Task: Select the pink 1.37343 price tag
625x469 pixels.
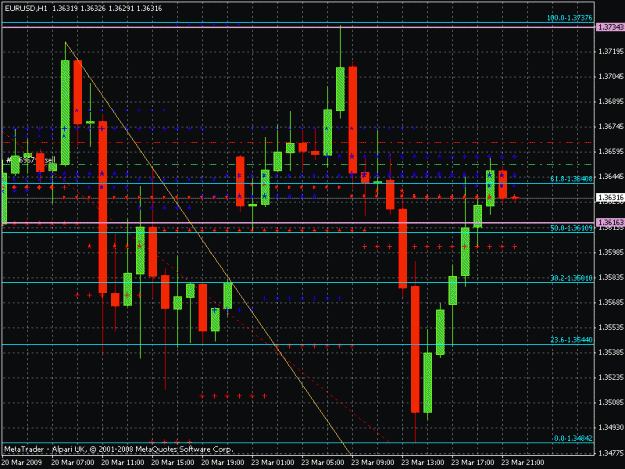Action: (610, 27)
